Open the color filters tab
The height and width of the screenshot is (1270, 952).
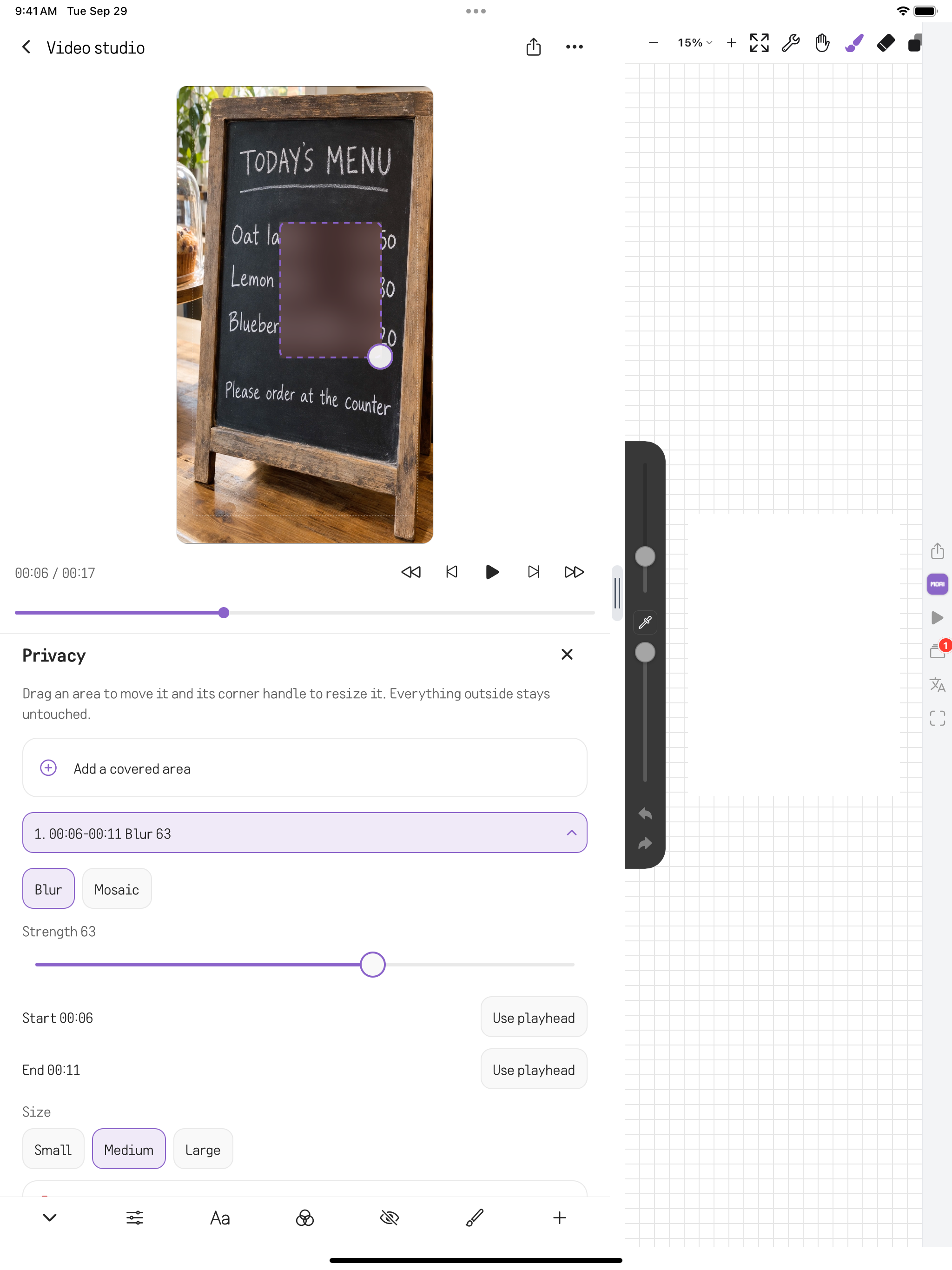pyautogui.click(x=305, y=1218)
